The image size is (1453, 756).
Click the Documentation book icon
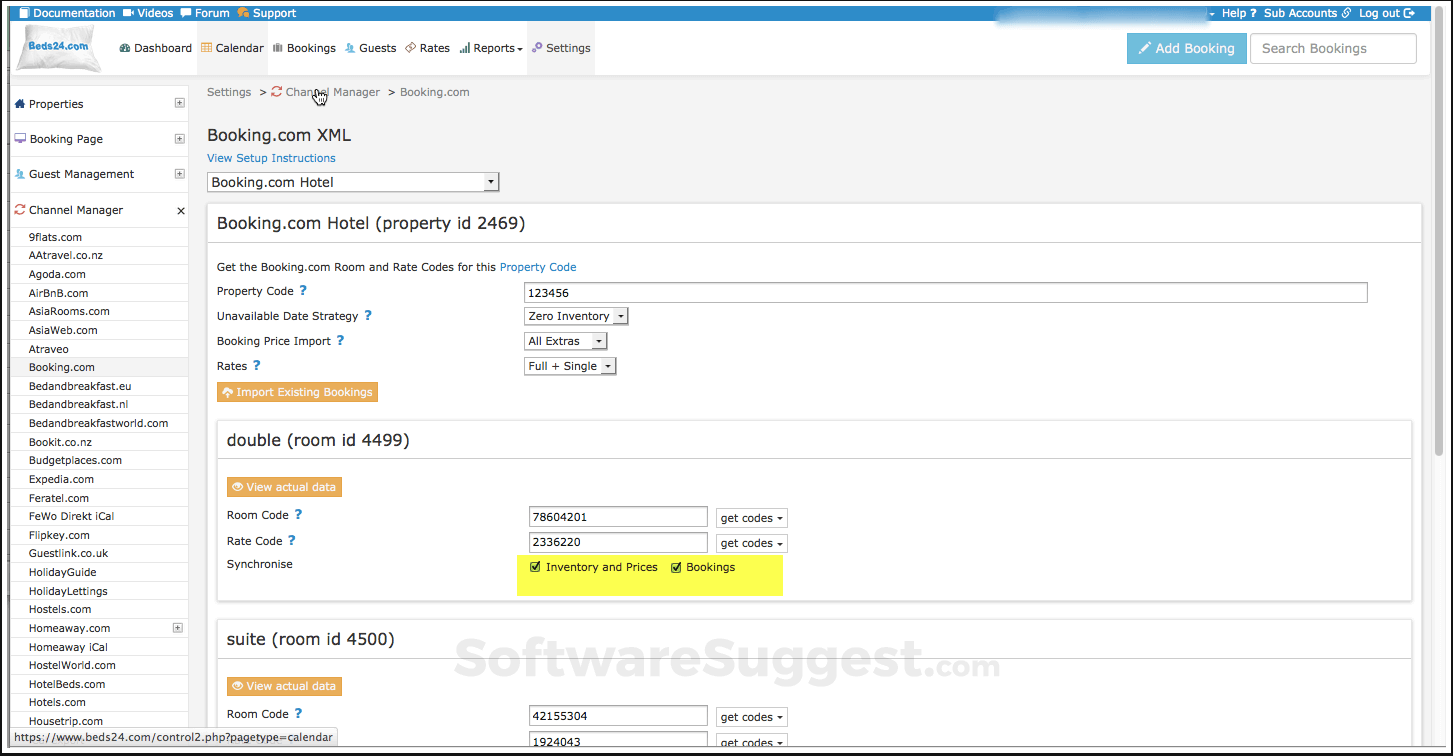point(24,13)
